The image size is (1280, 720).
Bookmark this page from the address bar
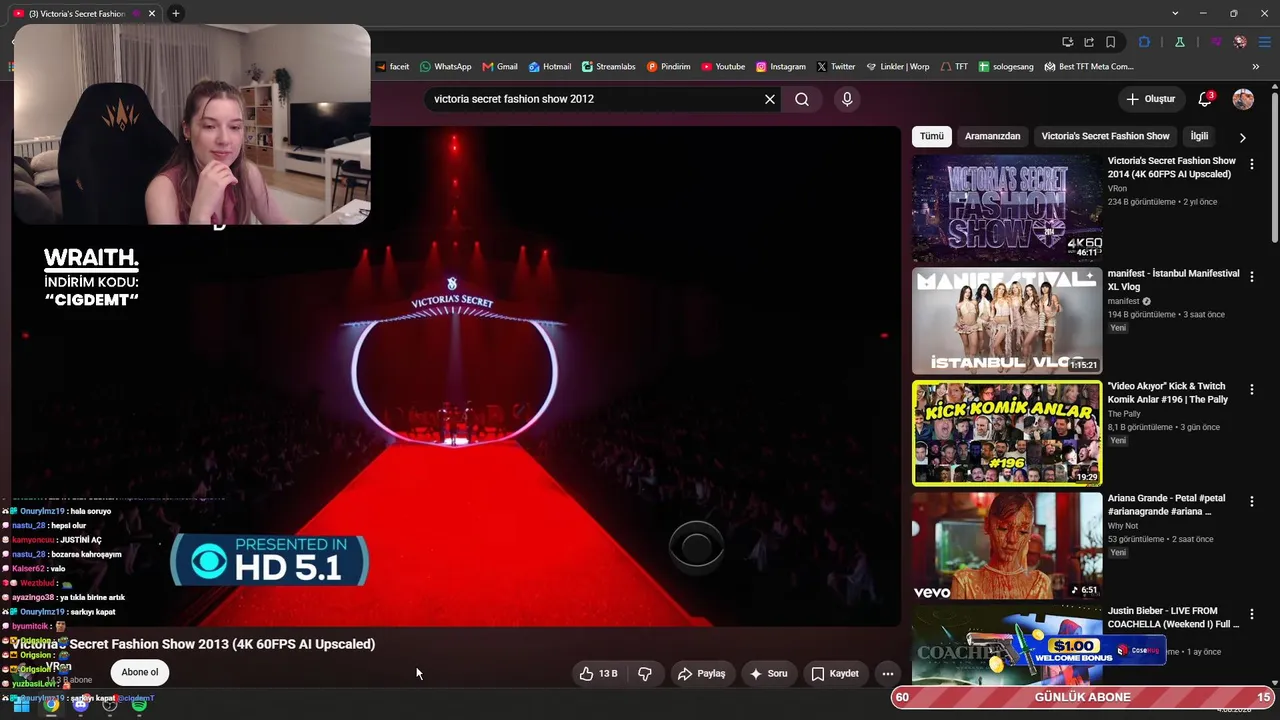(1111, 42)
